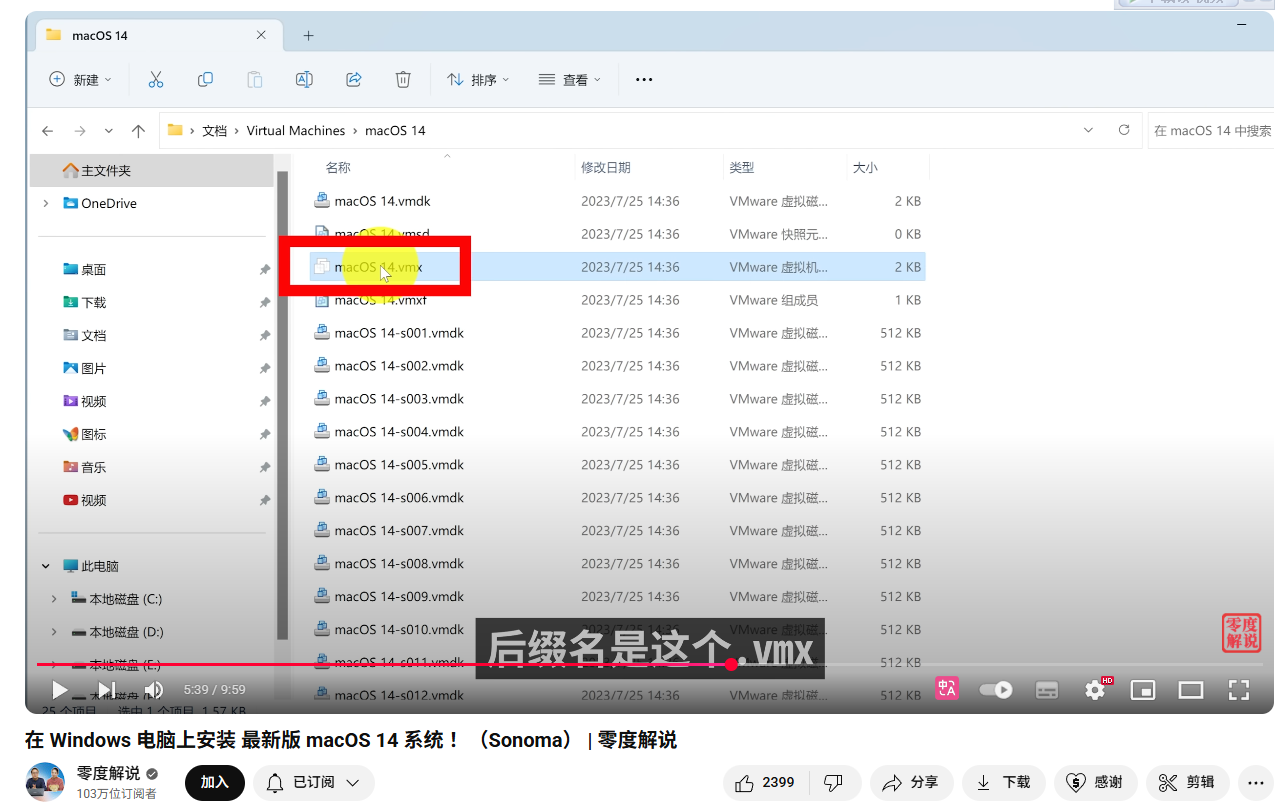Click the Delete trash icon in toolbar

click(x=403, y=79)
